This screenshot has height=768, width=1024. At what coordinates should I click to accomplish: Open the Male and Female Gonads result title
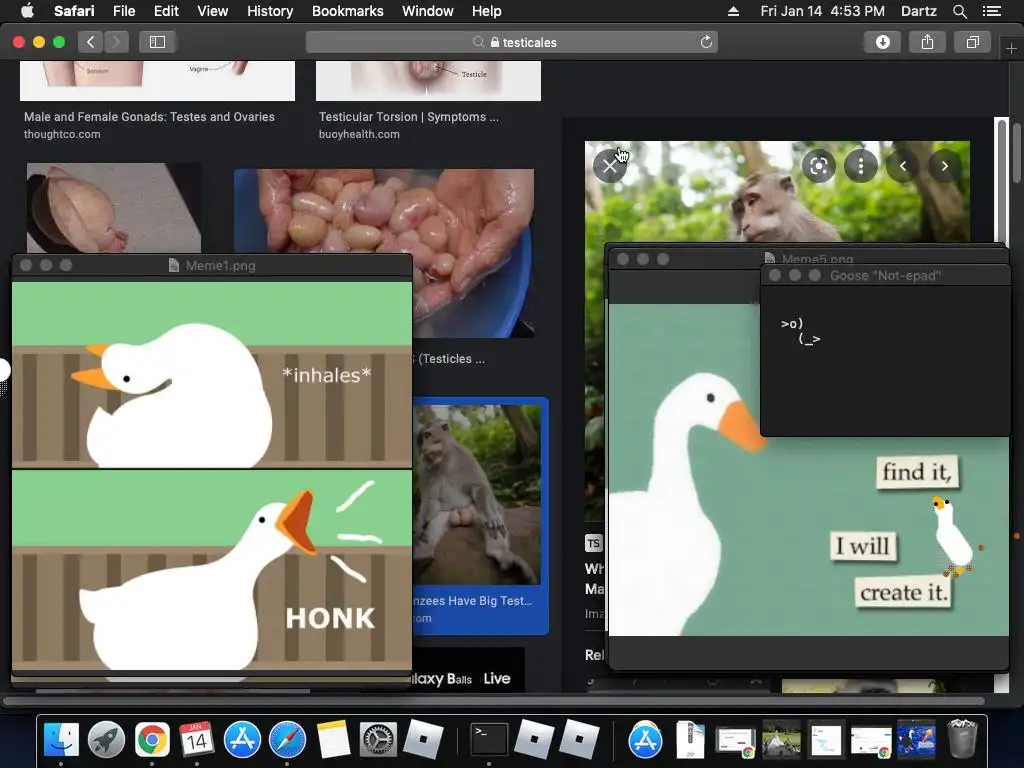149,117
